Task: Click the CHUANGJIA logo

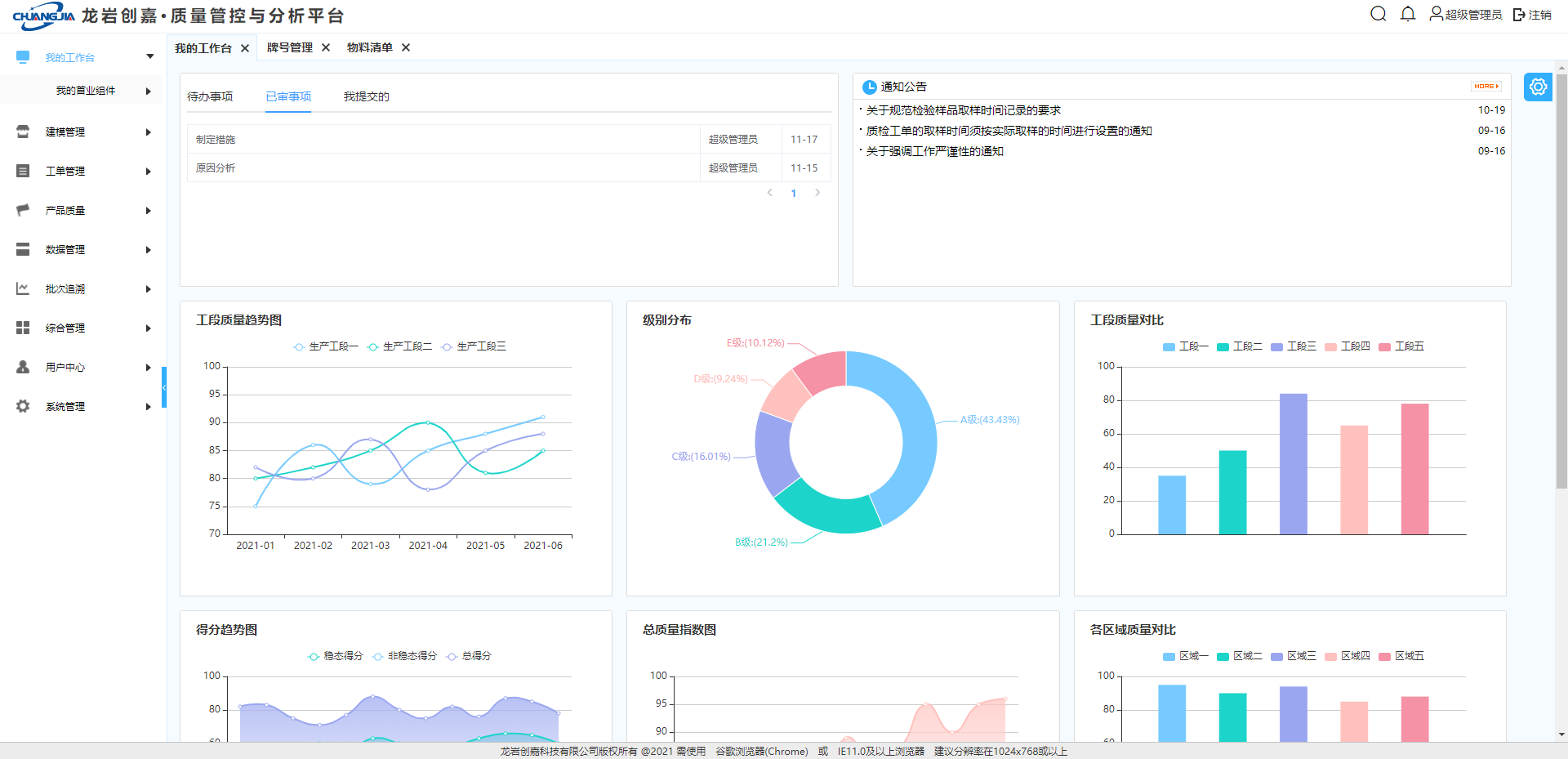Action: point(44,16)
